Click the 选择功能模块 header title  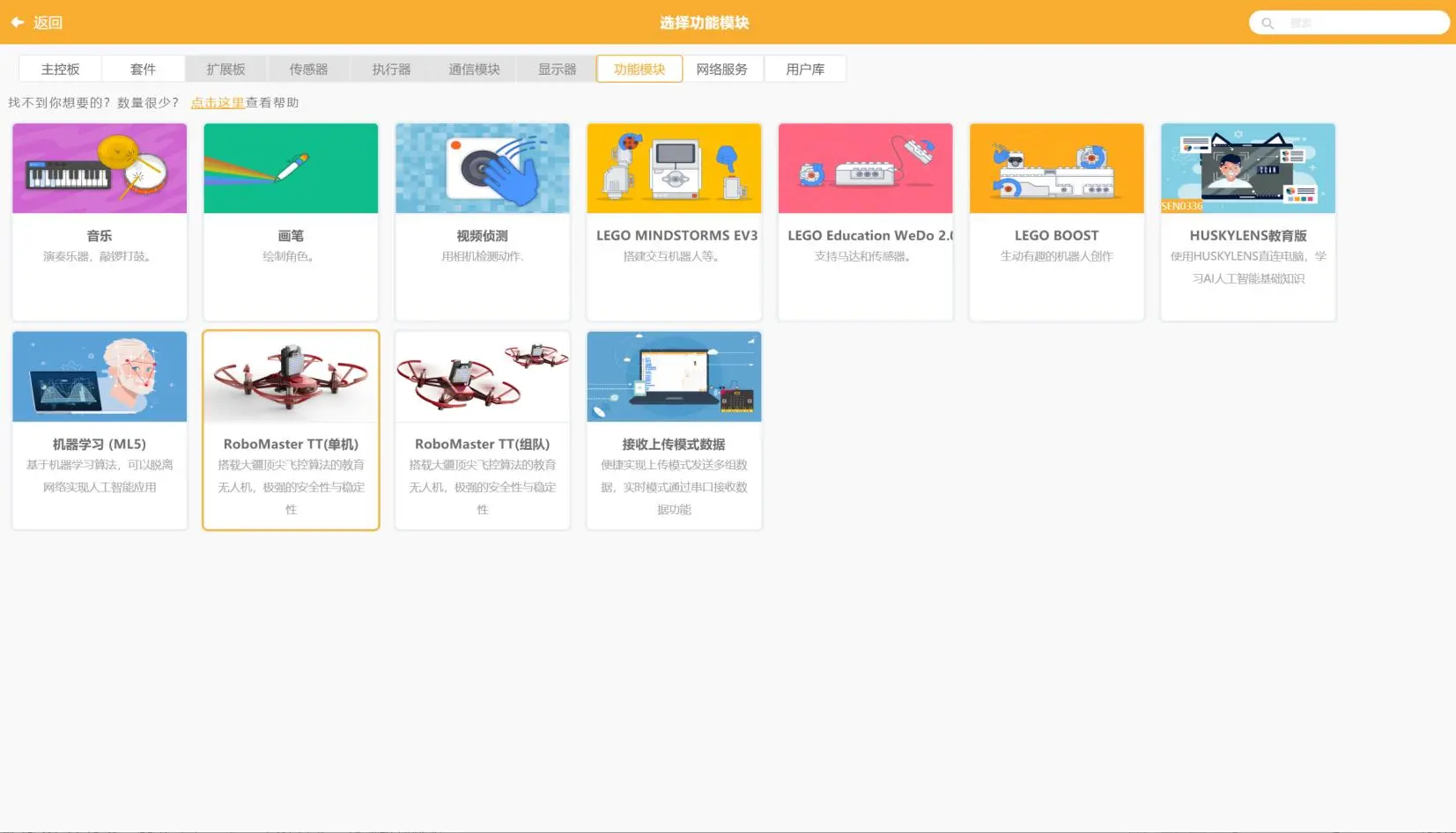(x=705, y=23)
